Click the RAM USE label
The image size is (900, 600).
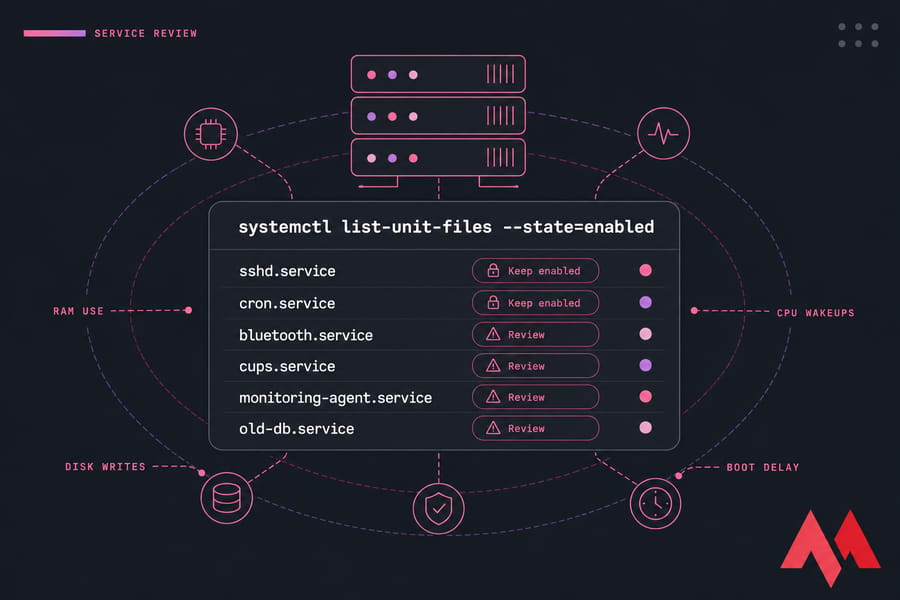point(78,311)
